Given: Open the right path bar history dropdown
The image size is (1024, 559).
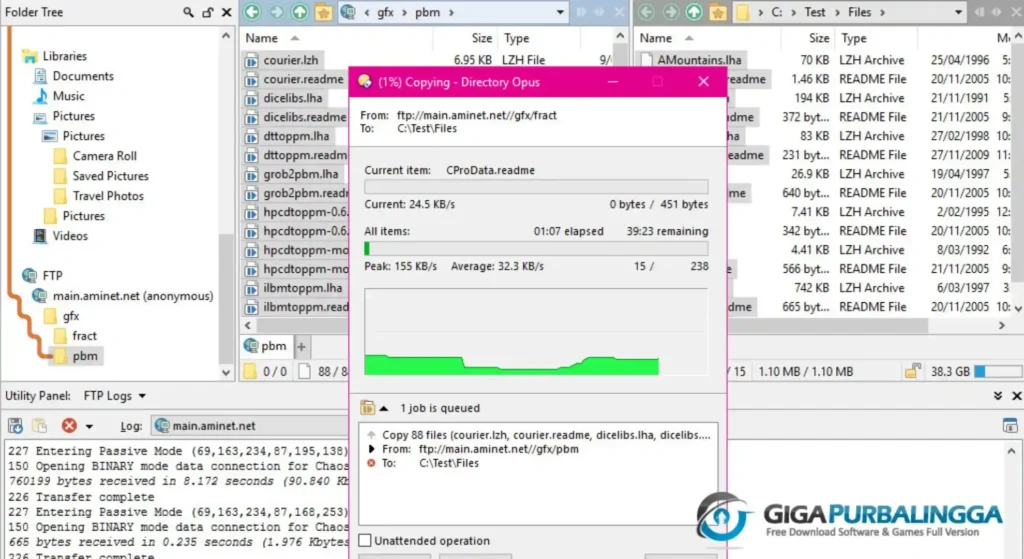Looking at the screenshot, I should (958, 12).
